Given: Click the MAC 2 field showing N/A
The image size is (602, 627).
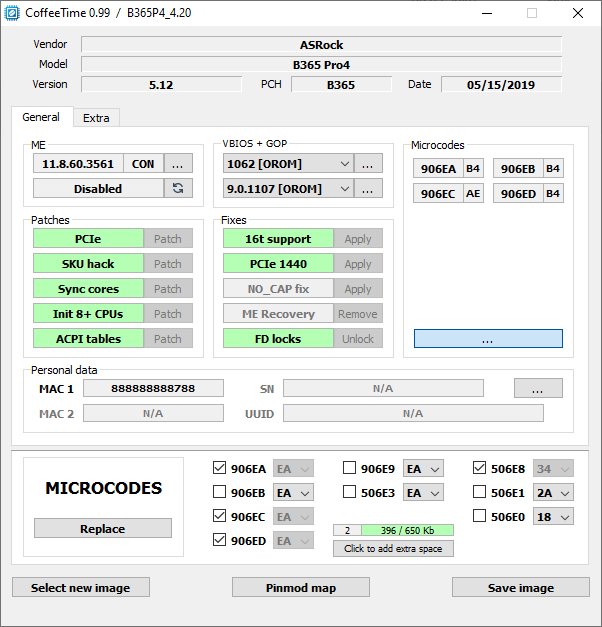Looking at the screenshot, I should tap(153, 413).
